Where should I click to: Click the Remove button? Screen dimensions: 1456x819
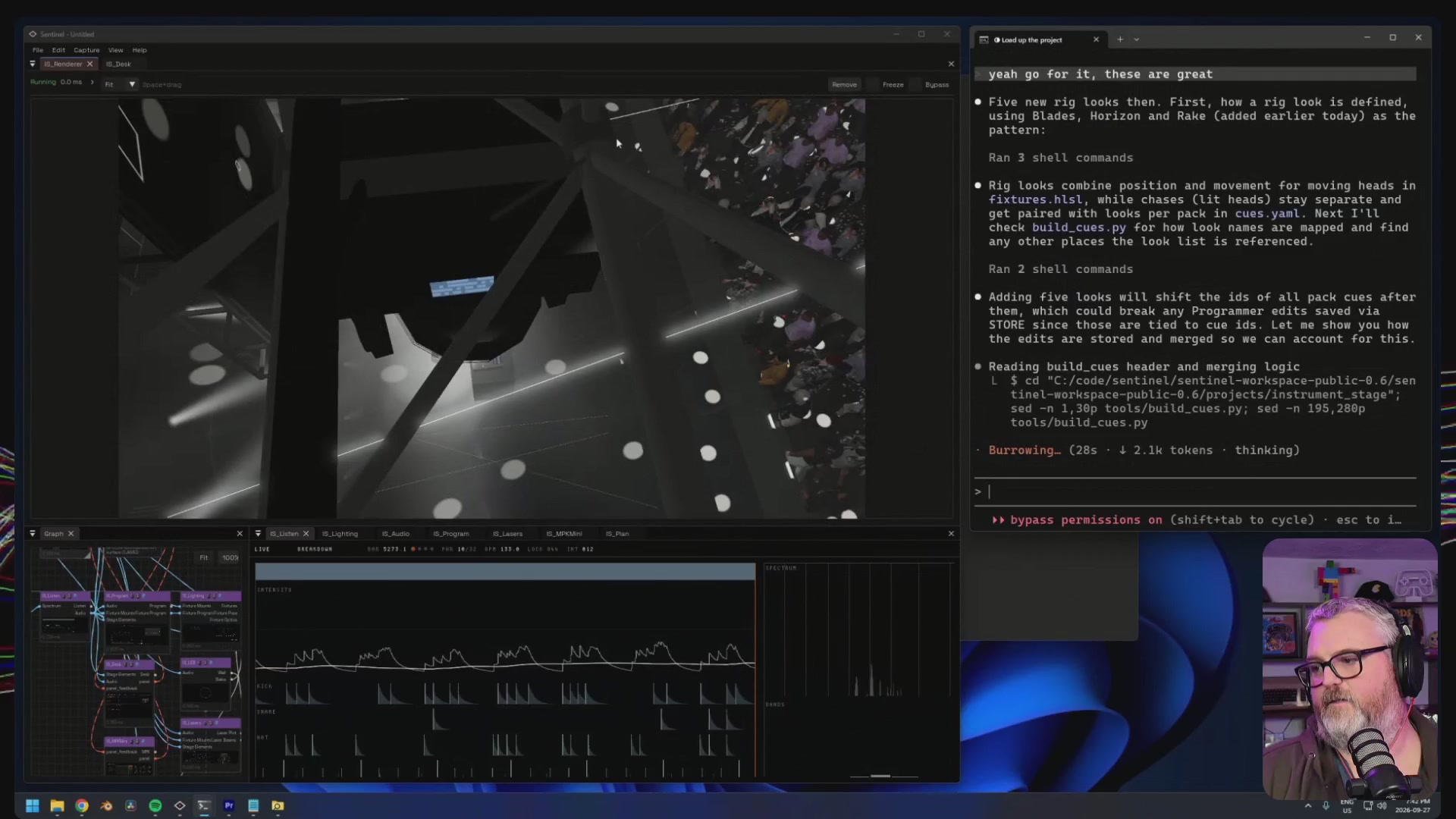pyautogui.click(x=844, y=85)
